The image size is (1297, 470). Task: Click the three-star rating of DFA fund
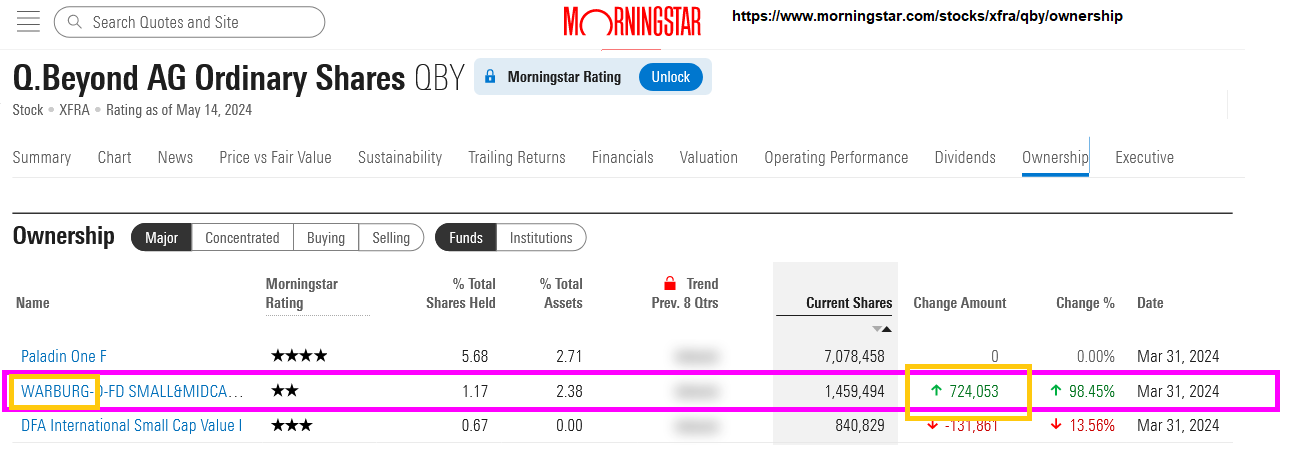pos(292,425)
